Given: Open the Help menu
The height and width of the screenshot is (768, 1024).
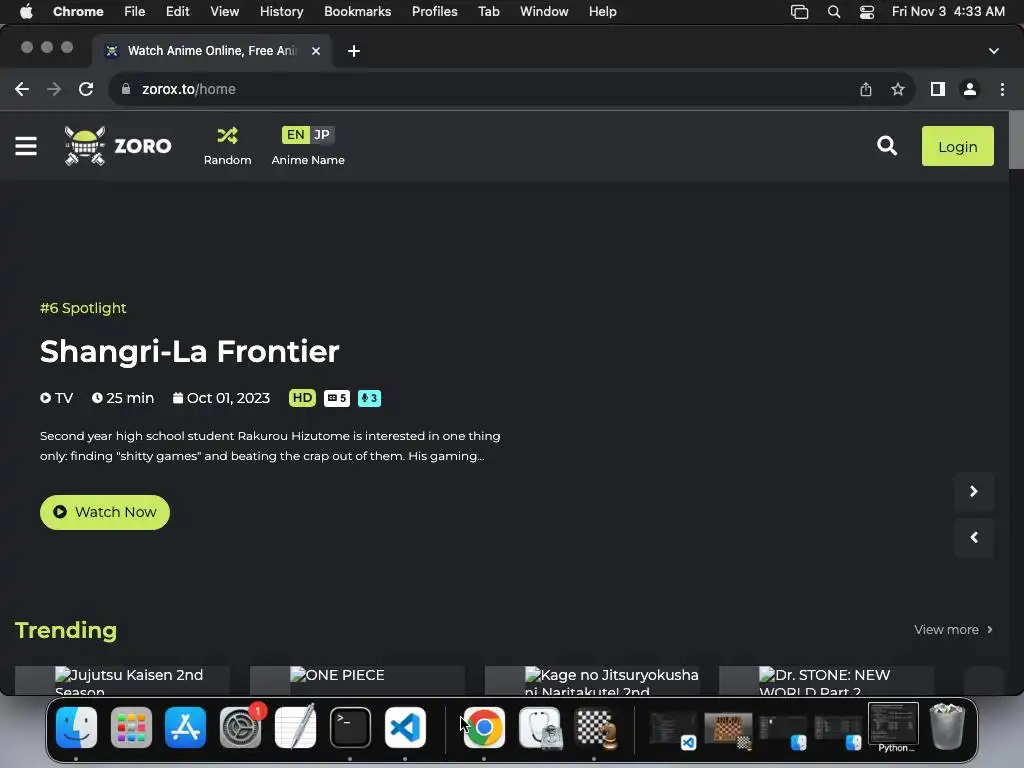Looking at the screenshot, I should (602, 11).
